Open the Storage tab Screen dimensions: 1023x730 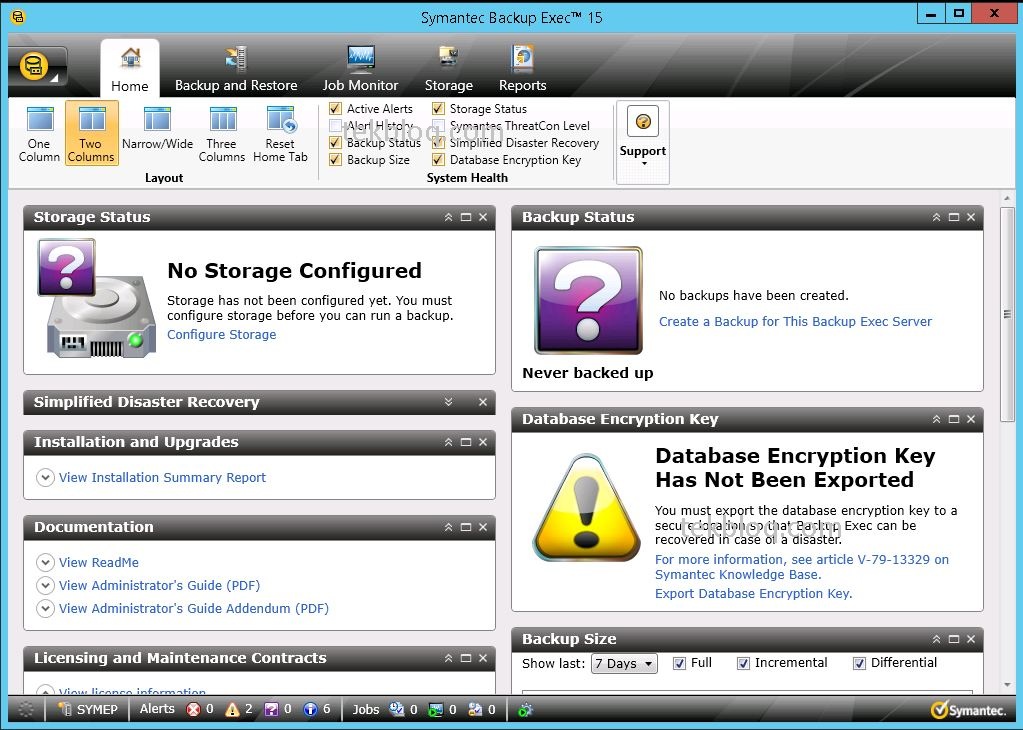click(448, 68)
